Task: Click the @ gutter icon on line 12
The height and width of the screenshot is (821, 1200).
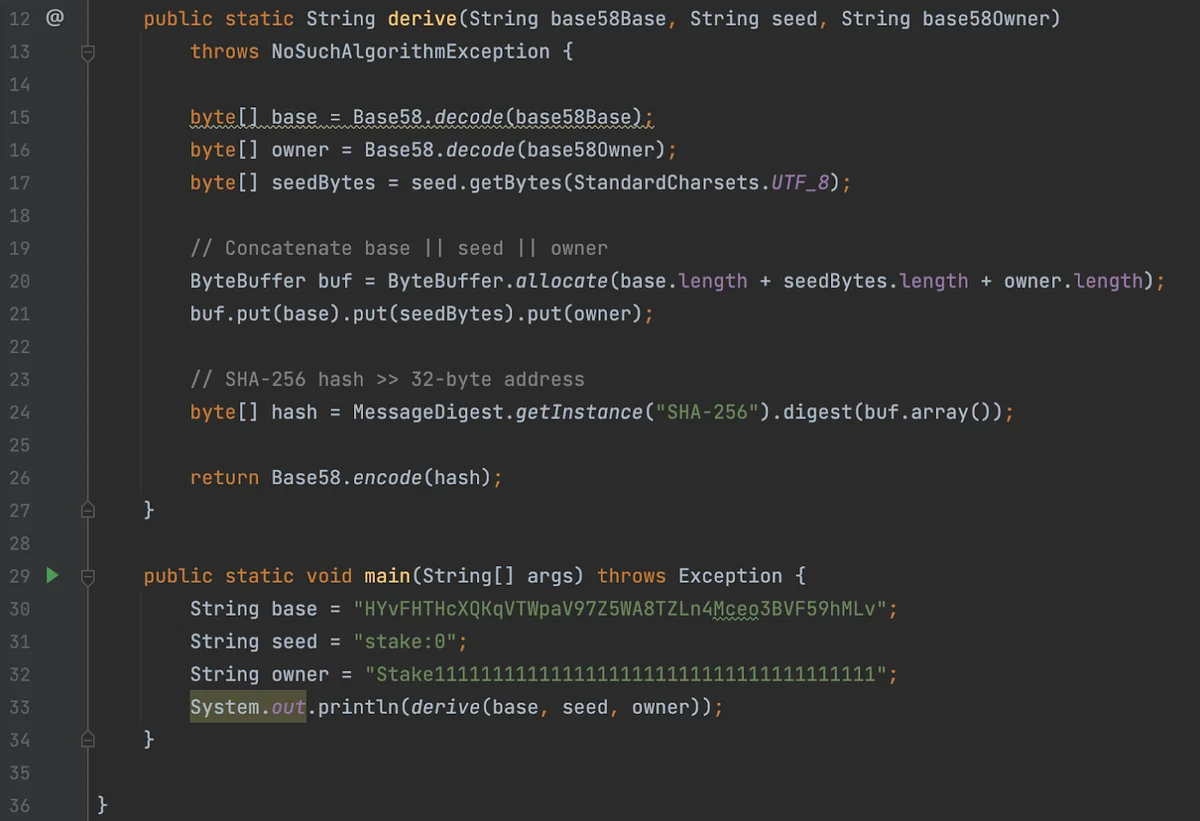Action: pos(54,18)
